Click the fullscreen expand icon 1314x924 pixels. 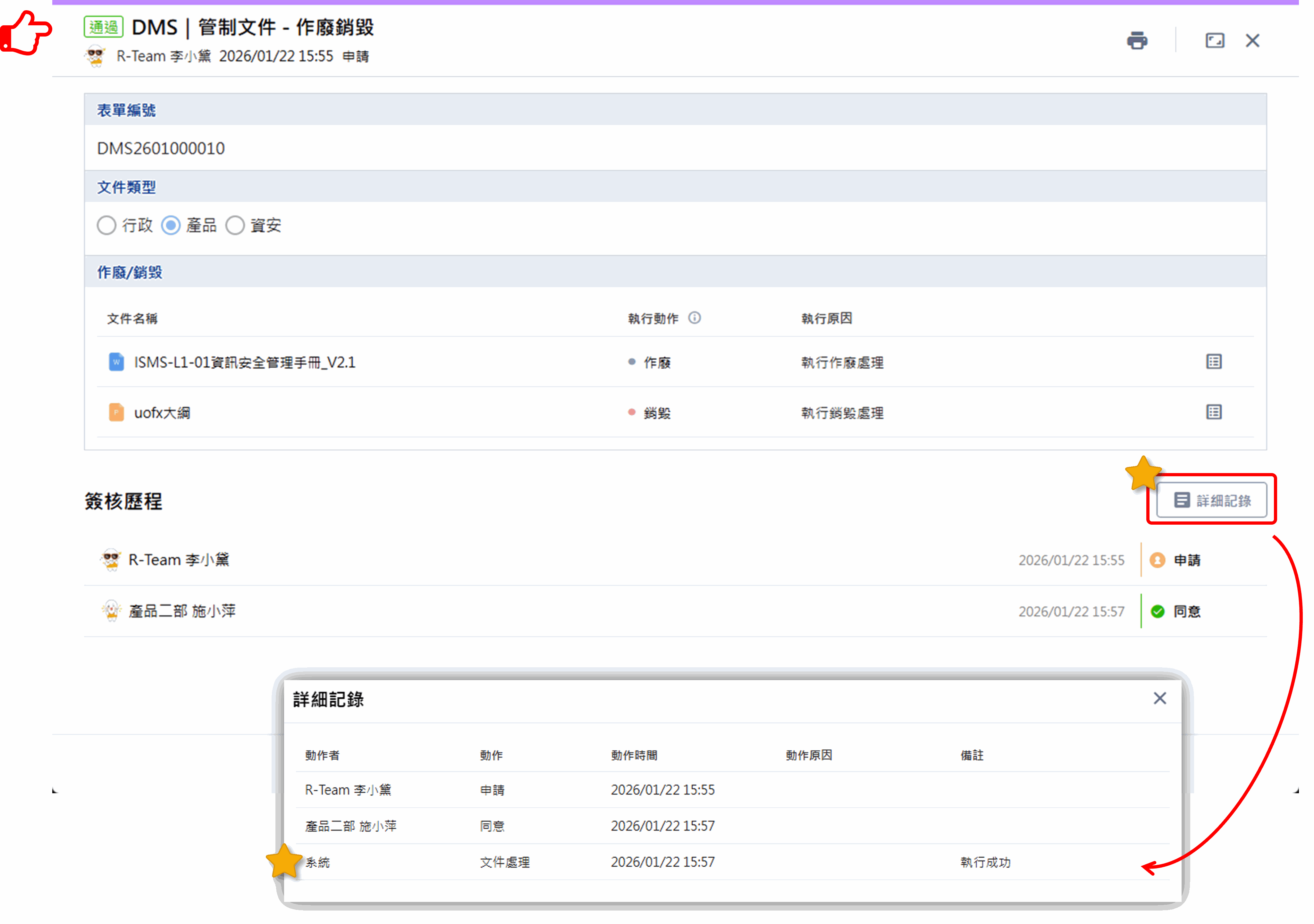(x=1214, y=41)
